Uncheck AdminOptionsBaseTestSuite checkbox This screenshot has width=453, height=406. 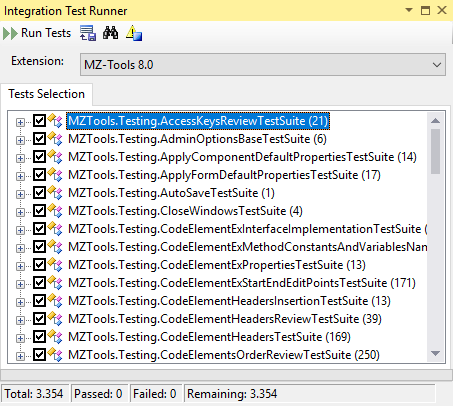(39, 139)
